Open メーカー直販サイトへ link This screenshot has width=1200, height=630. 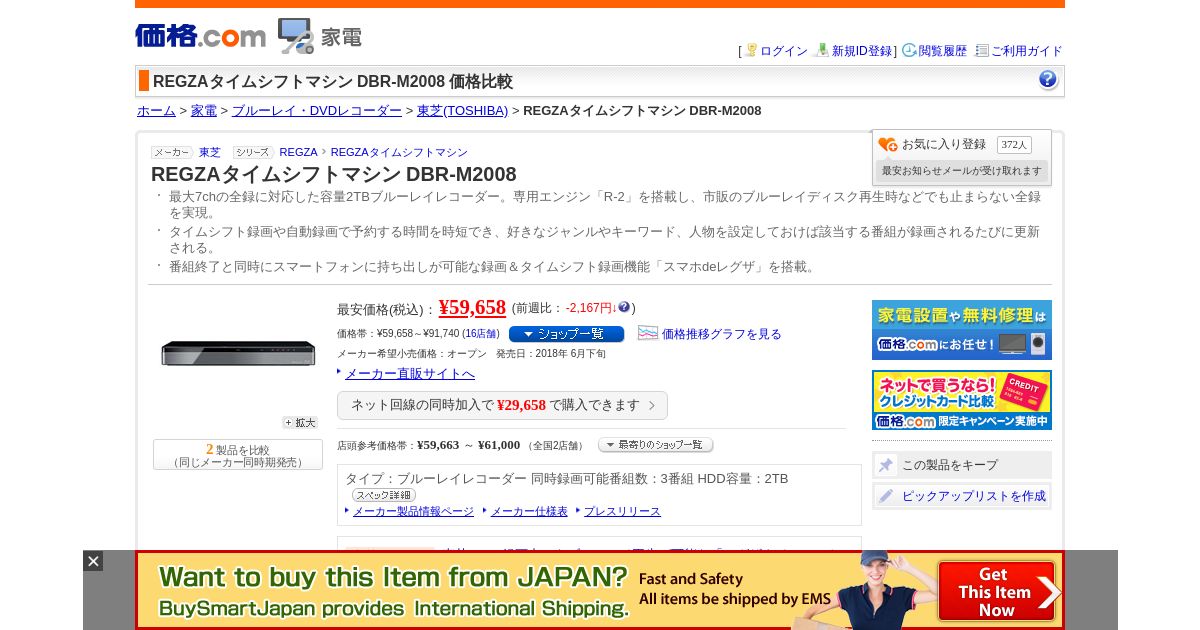tap(410, 374)
